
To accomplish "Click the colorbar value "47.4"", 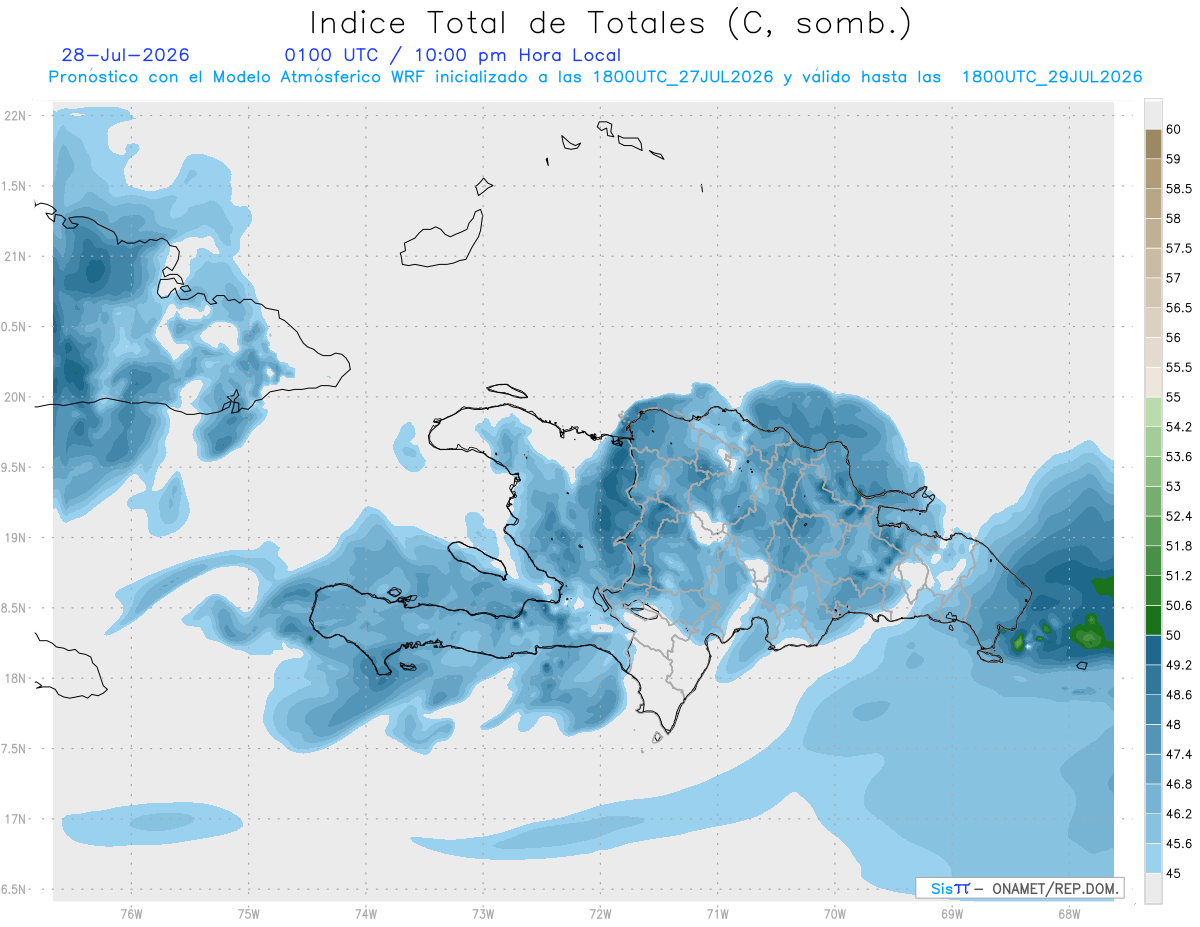I will click(x=1179, y=754).
